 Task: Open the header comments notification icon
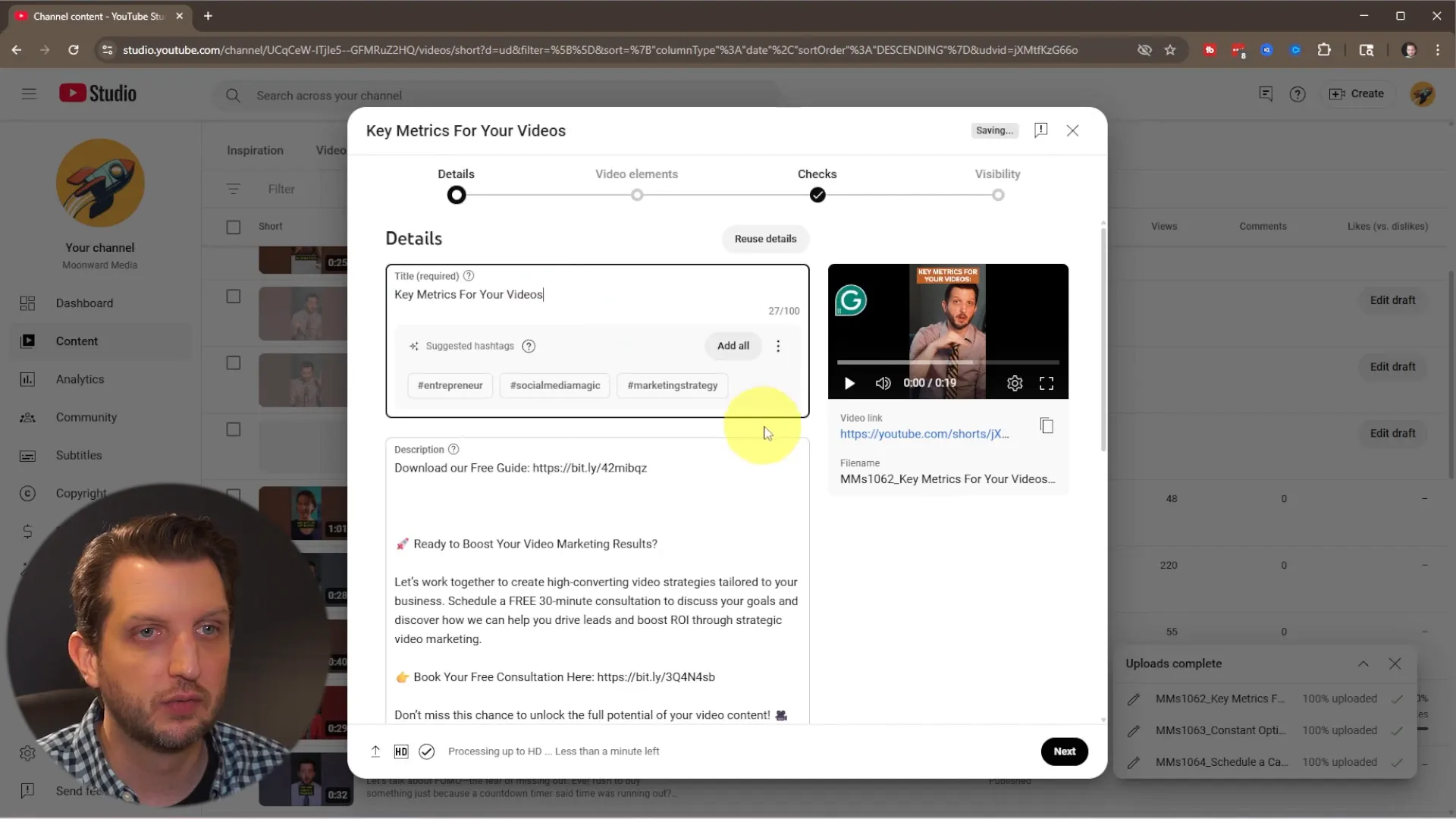pyautogui.click(x=1265, y=94)
